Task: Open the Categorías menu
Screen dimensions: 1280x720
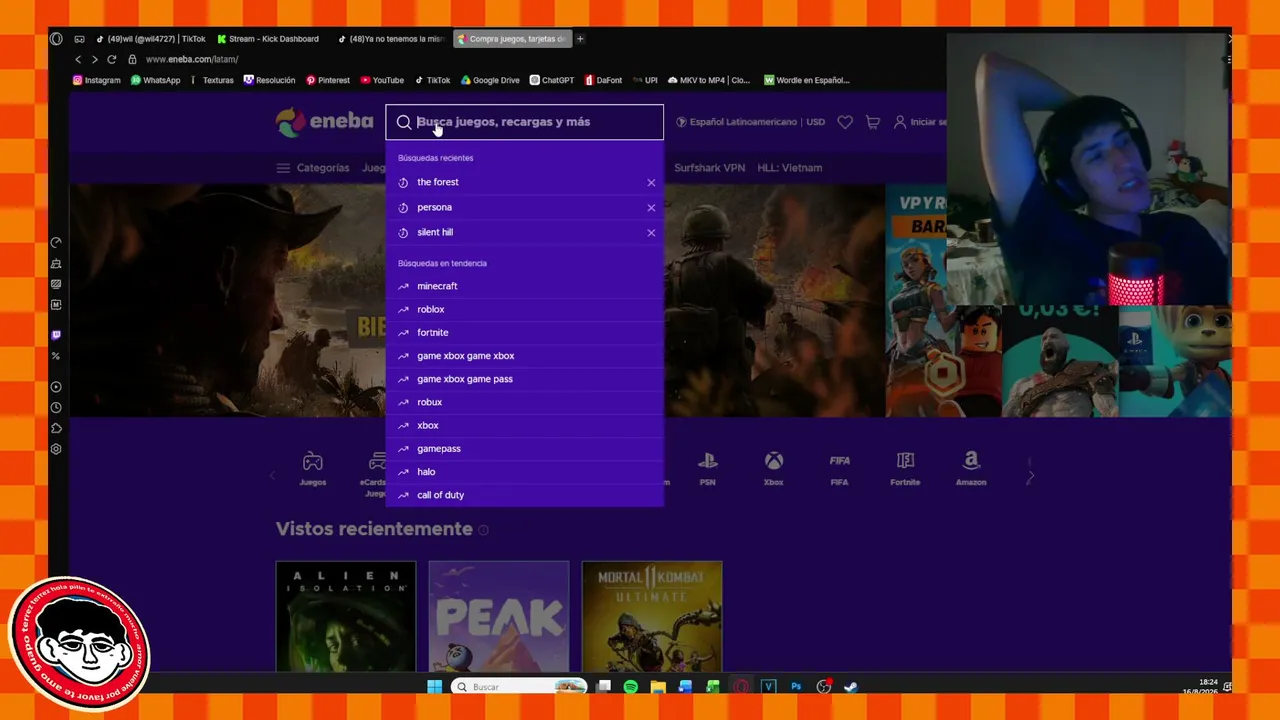Action: (313, 168)
